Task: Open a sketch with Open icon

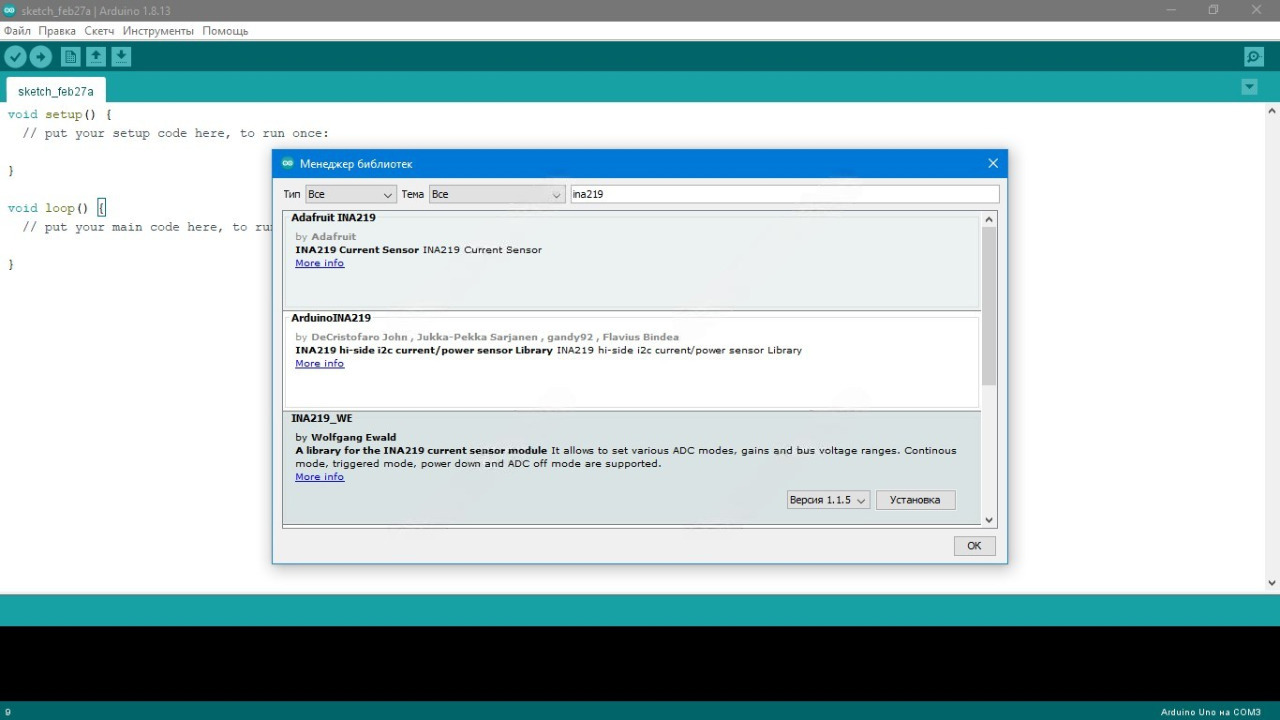Action: (x=95, y=57)
